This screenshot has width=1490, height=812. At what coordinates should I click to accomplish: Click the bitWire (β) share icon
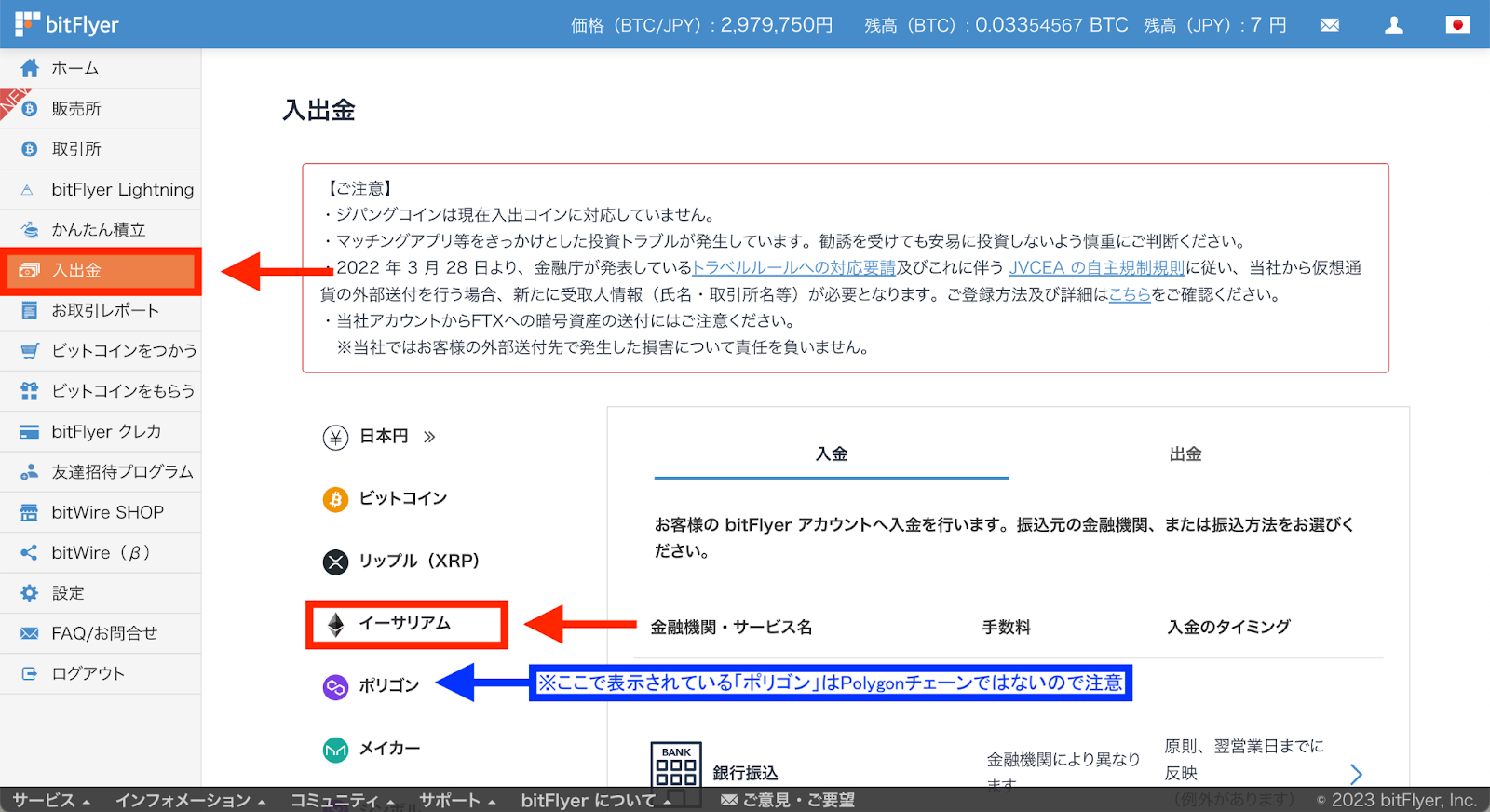(x=30, y=552)
